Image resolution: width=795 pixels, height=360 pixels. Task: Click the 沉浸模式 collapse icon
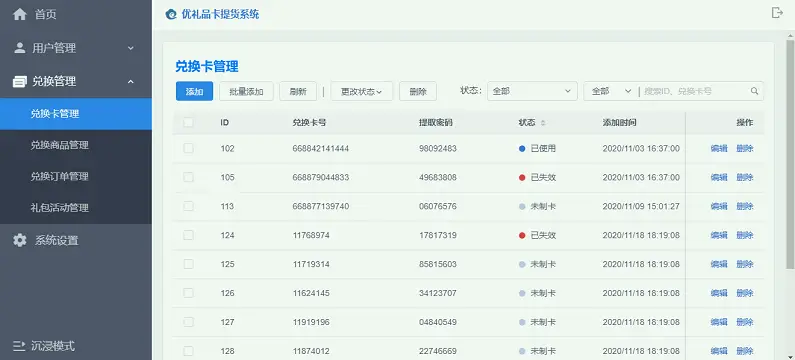(x=19, y=346)
